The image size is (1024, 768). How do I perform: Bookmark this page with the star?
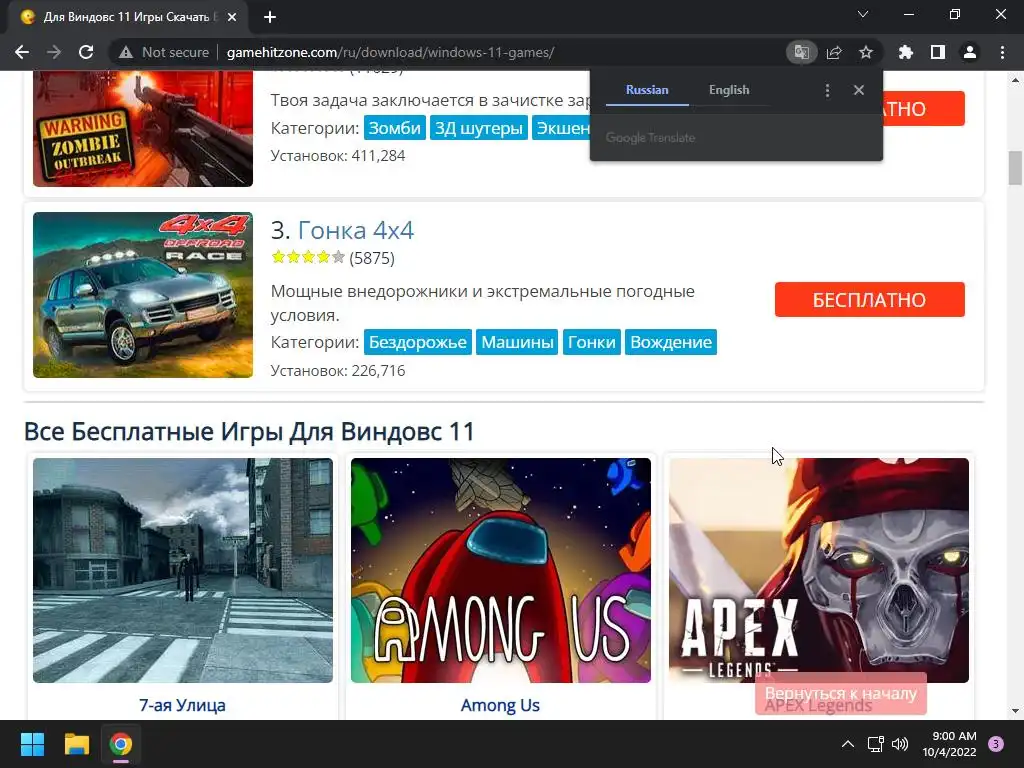click(866, 52)
